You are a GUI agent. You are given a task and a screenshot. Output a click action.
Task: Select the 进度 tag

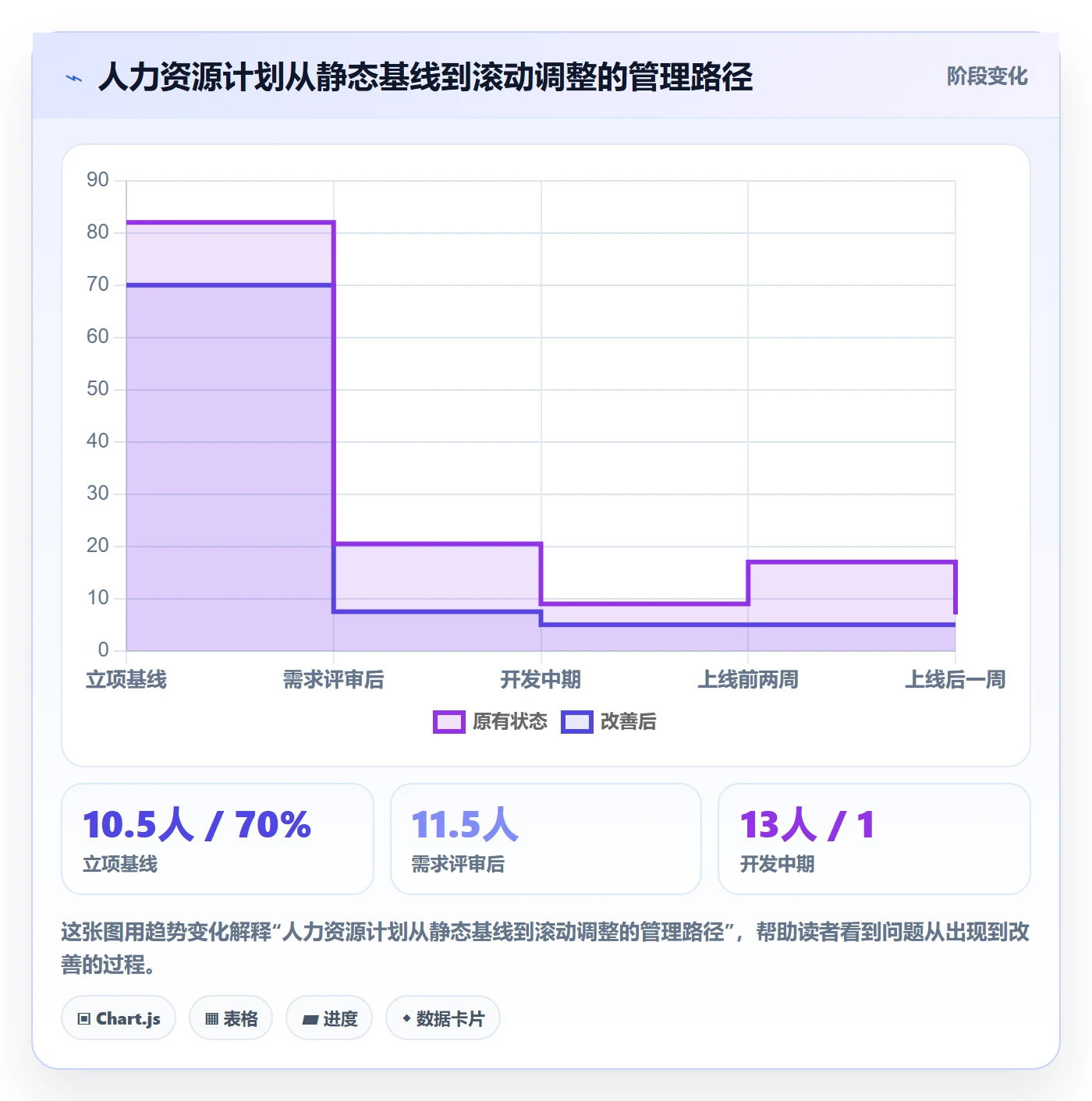pos(329,1018)
